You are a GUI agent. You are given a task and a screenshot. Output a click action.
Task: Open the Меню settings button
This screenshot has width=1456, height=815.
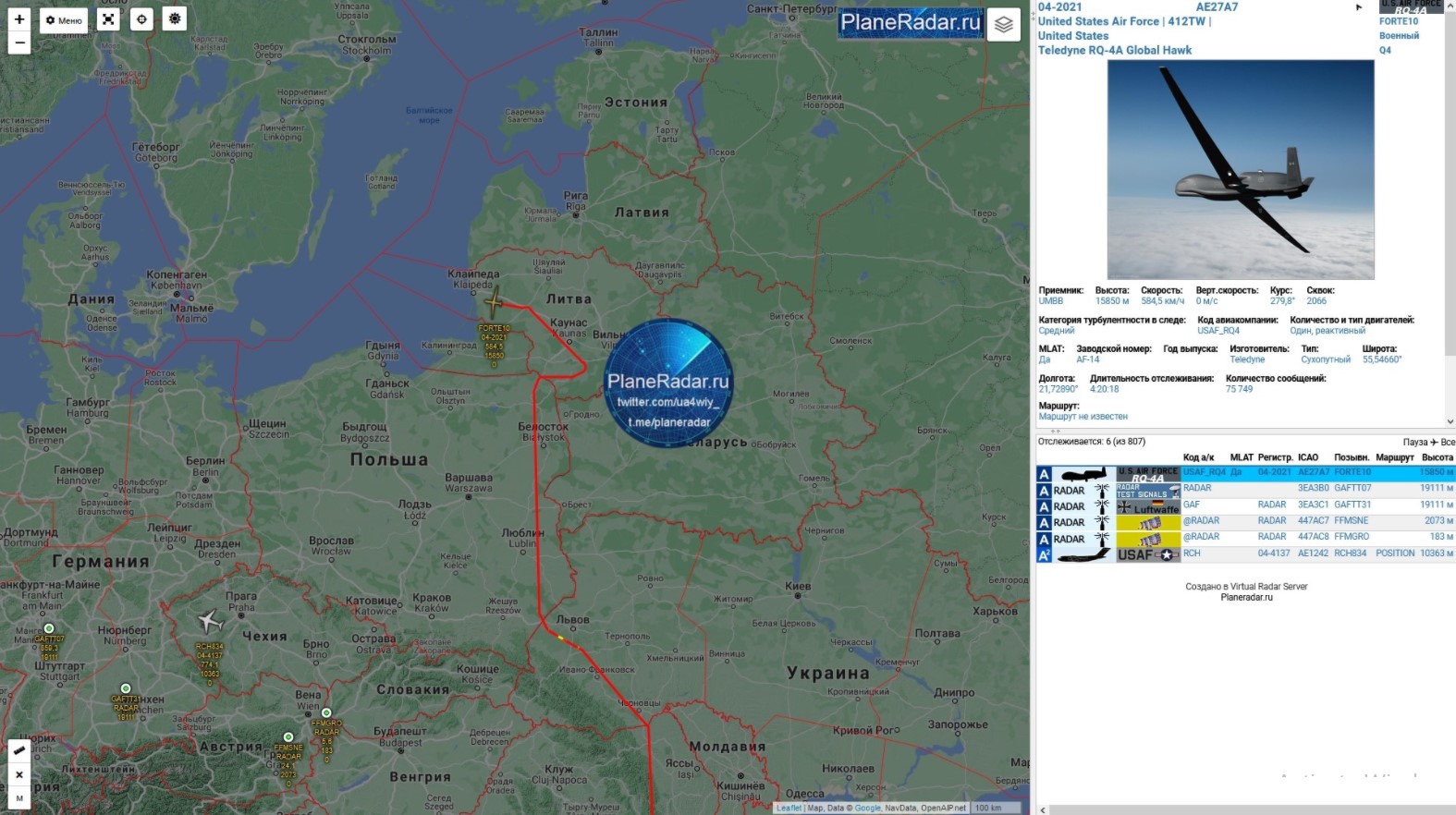pyautogui.click(x=64, y=19)
